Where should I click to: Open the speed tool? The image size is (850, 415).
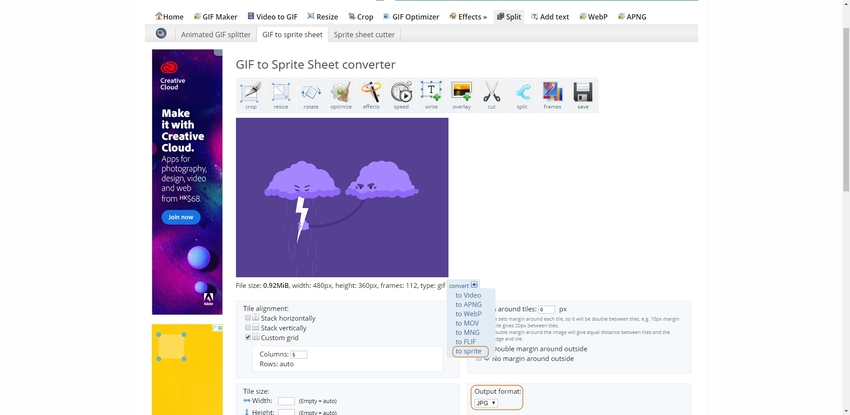coord(401,95)
